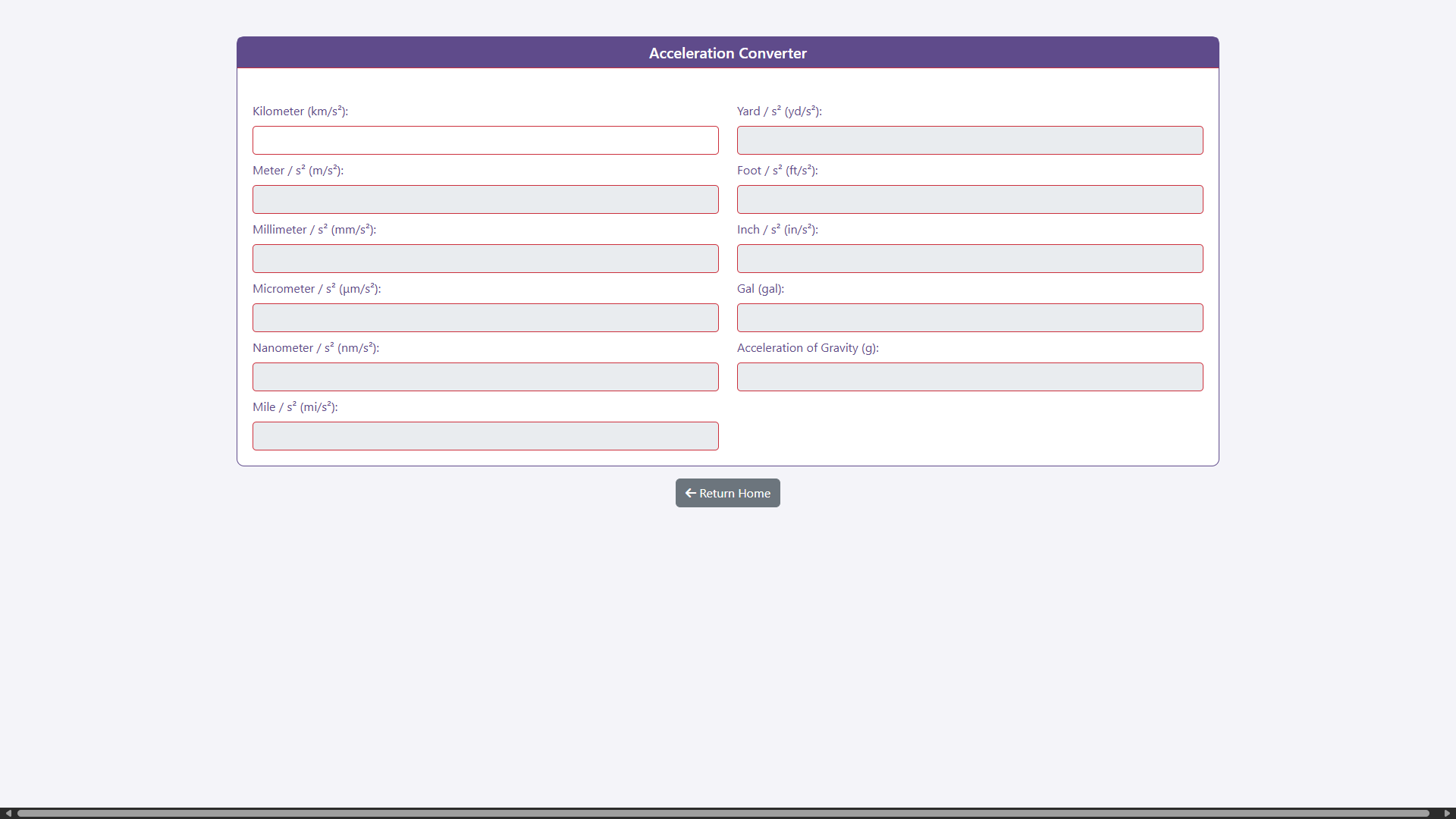Focus the Meter / s² input box
Image resolution: width=1456 pixels, height=819 pixels.
[x=485, y=199]
